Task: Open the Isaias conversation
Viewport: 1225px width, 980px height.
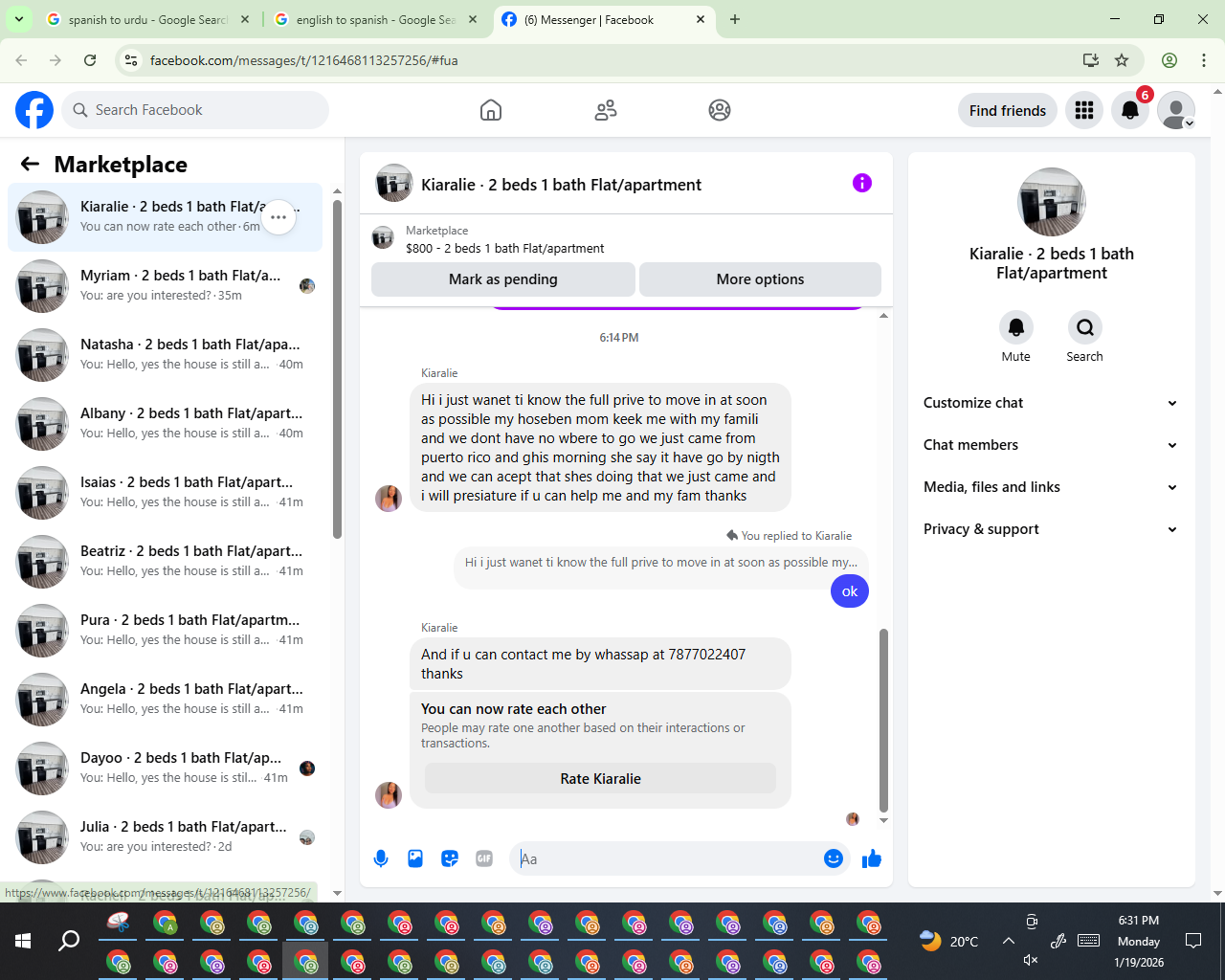Action: pos(165,492)
